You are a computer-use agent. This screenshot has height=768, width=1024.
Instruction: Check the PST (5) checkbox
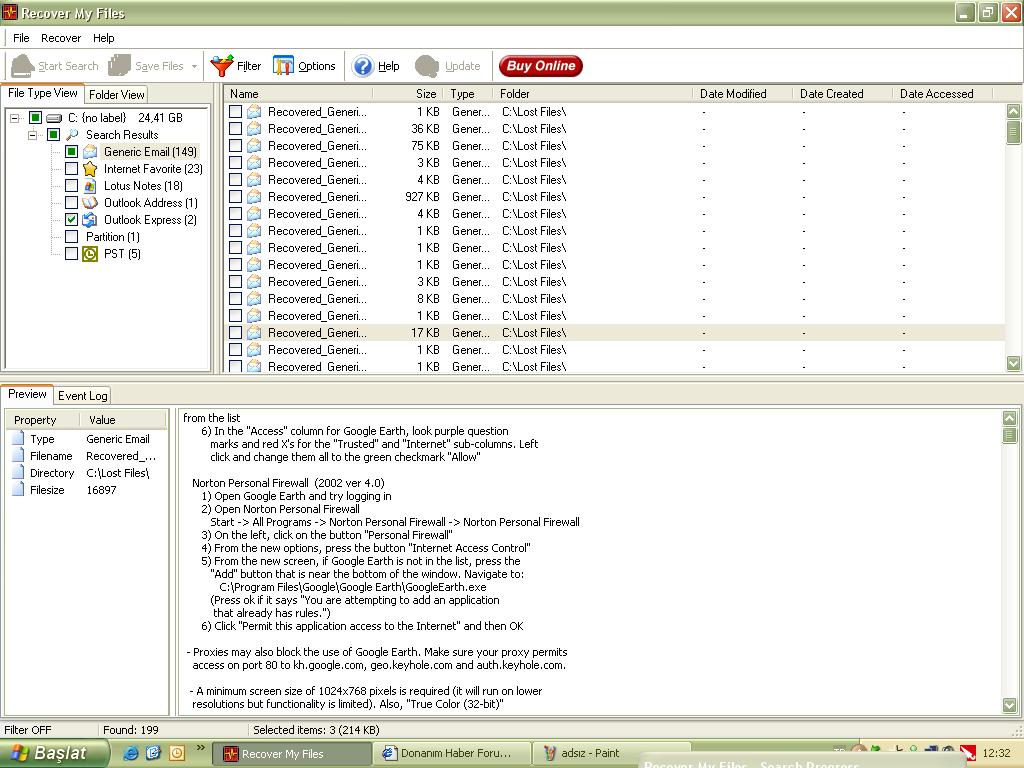point(71,253)
